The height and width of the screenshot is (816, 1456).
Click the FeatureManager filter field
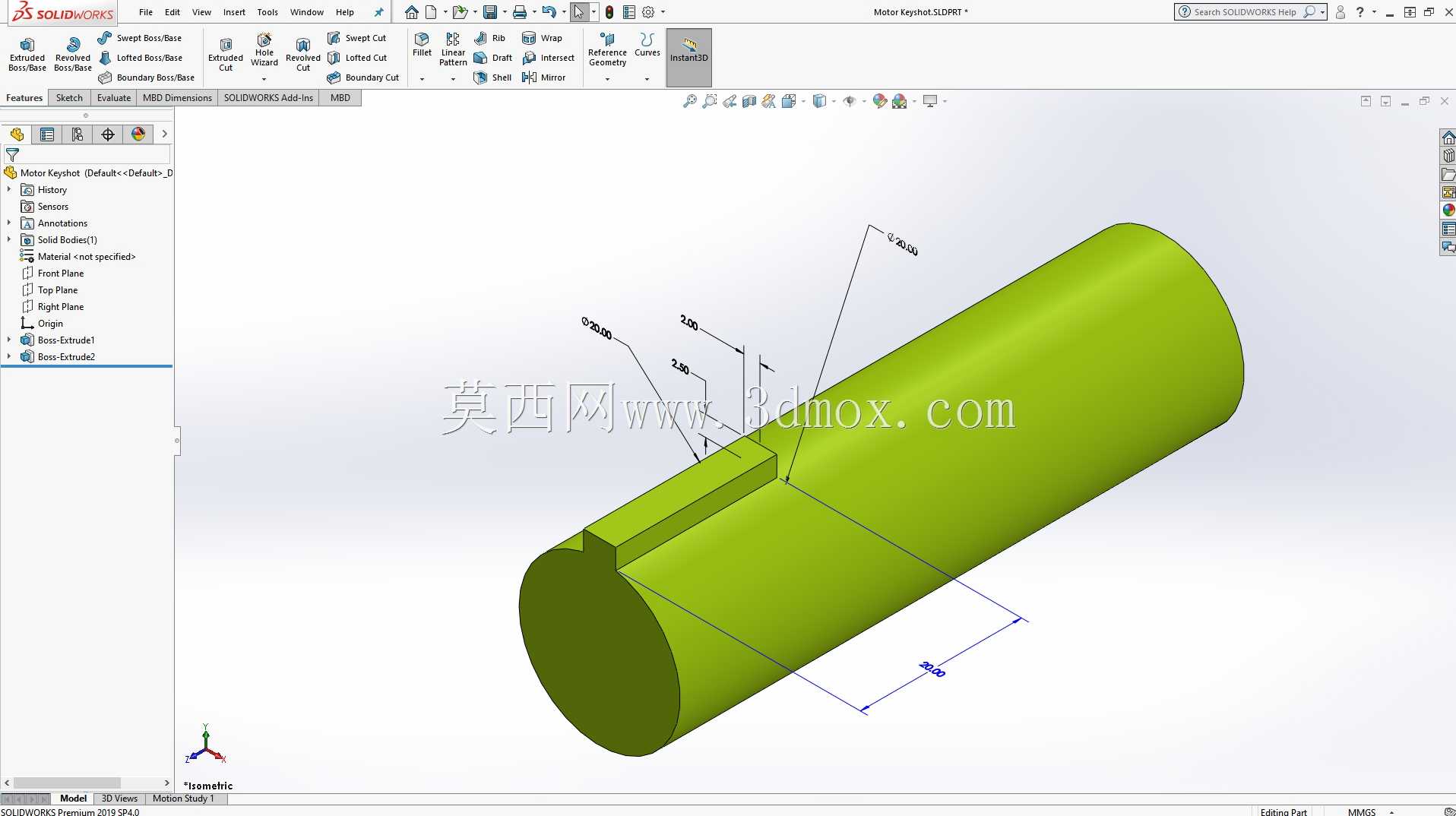pyautogui.click(x=87, y=154)
